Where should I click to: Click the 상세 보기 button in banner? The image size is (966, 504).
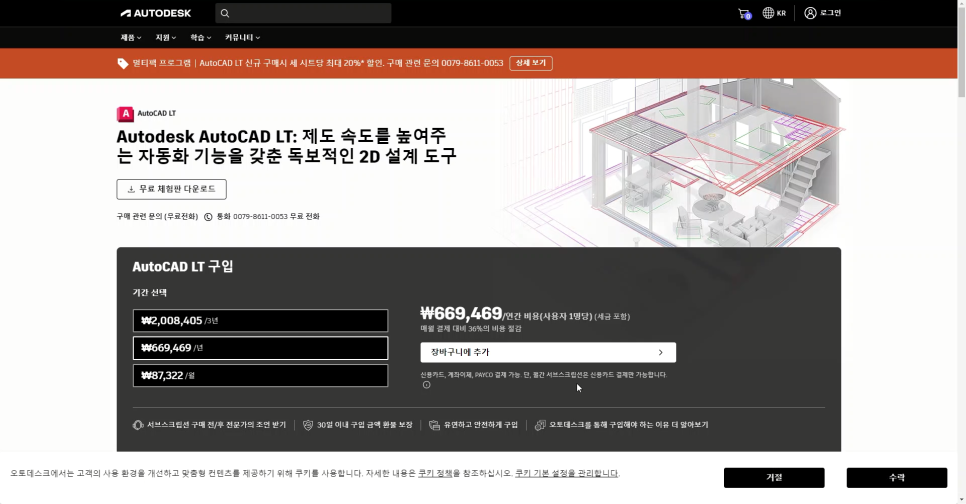(530, 63)
